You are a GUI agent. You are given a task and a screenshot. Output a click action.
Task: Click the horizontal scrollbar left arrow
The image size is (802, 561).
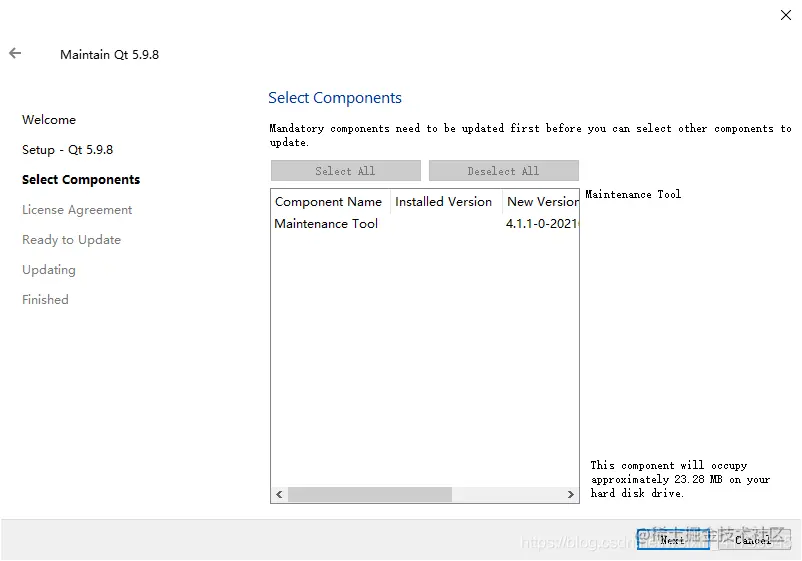(x=279, y=495)
